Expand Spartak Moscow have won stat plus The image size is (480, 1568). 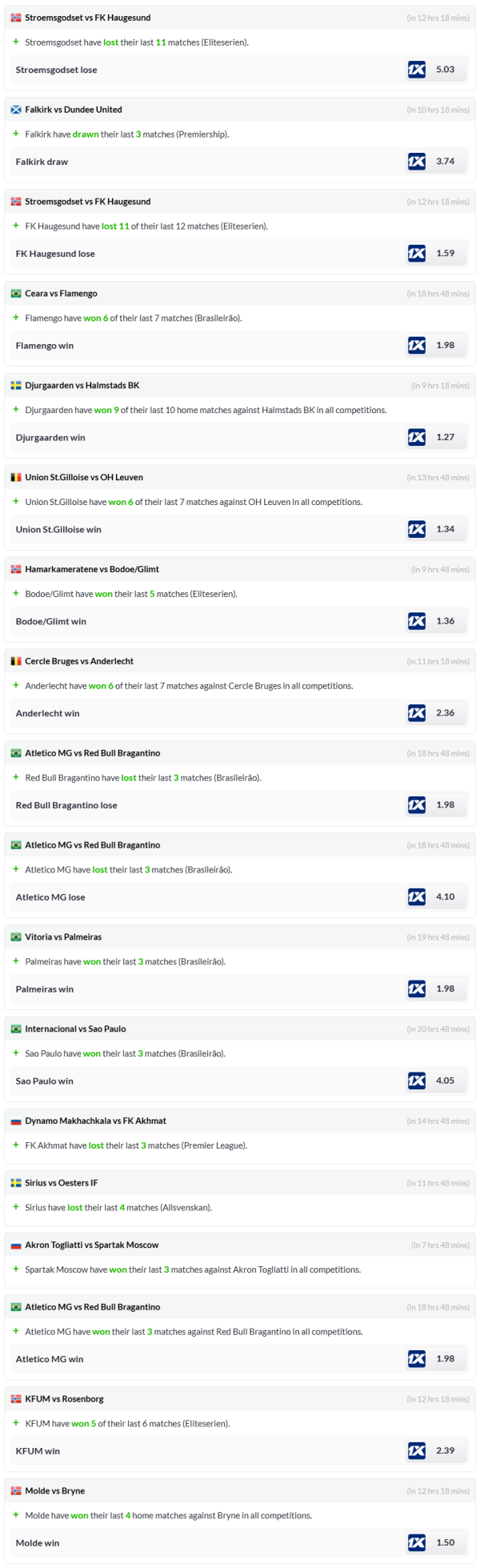(16, 1269)
